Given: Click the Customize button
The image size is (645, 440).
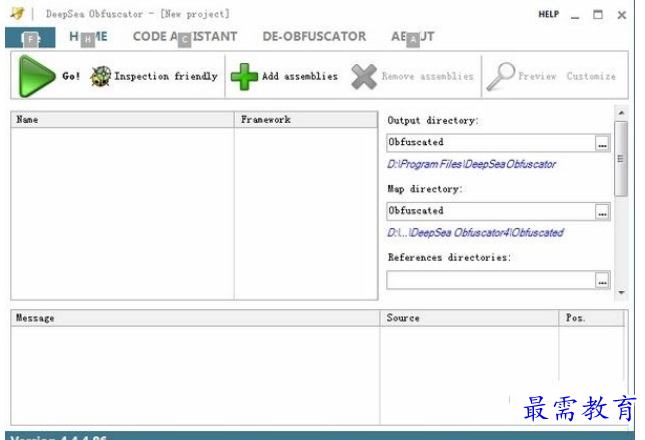Looking at the screenshot, I should (591, 76).
